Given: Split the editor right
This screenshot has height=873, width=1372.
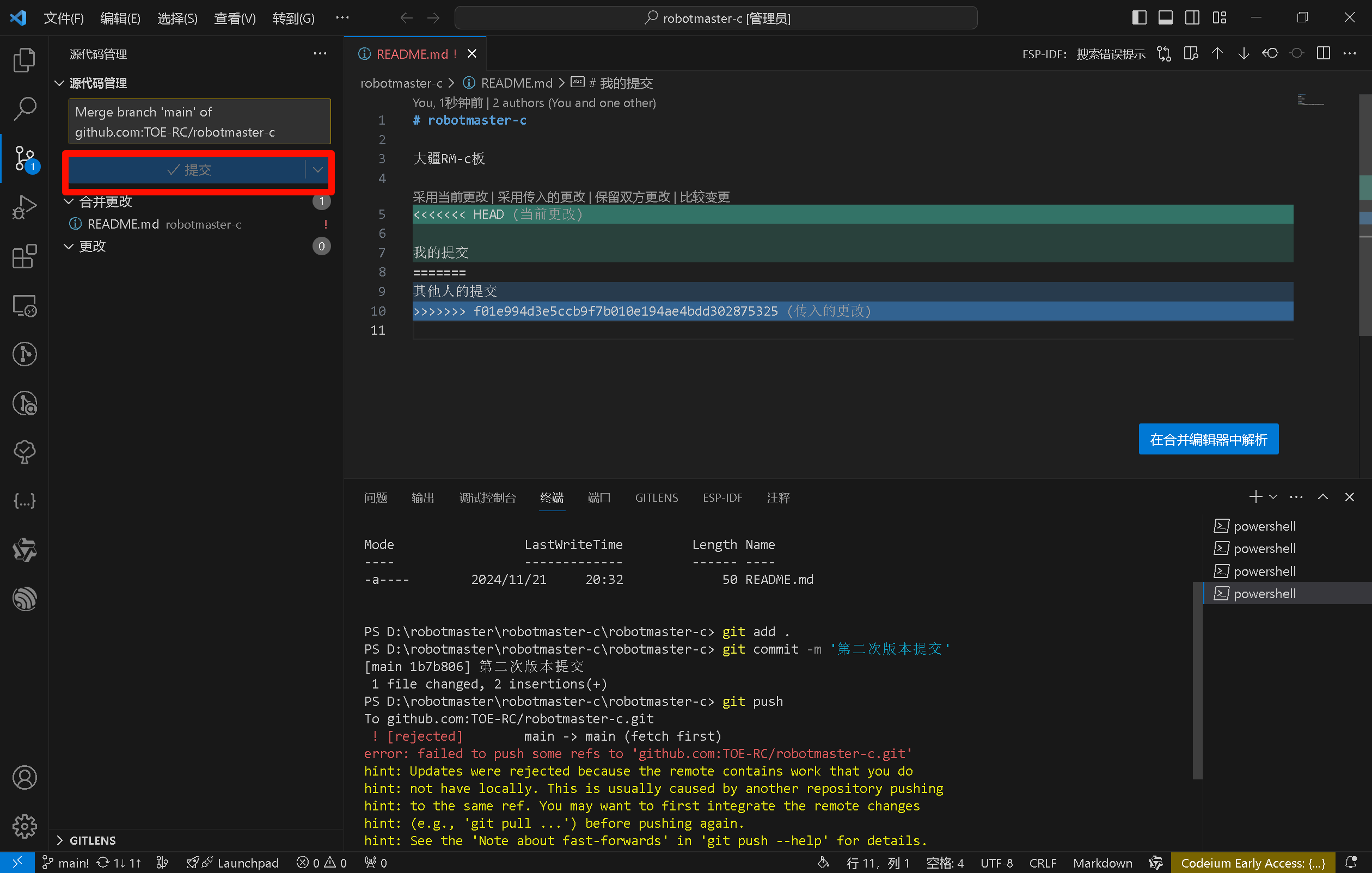Looking at the screenshot, I should pos(1324,53).
